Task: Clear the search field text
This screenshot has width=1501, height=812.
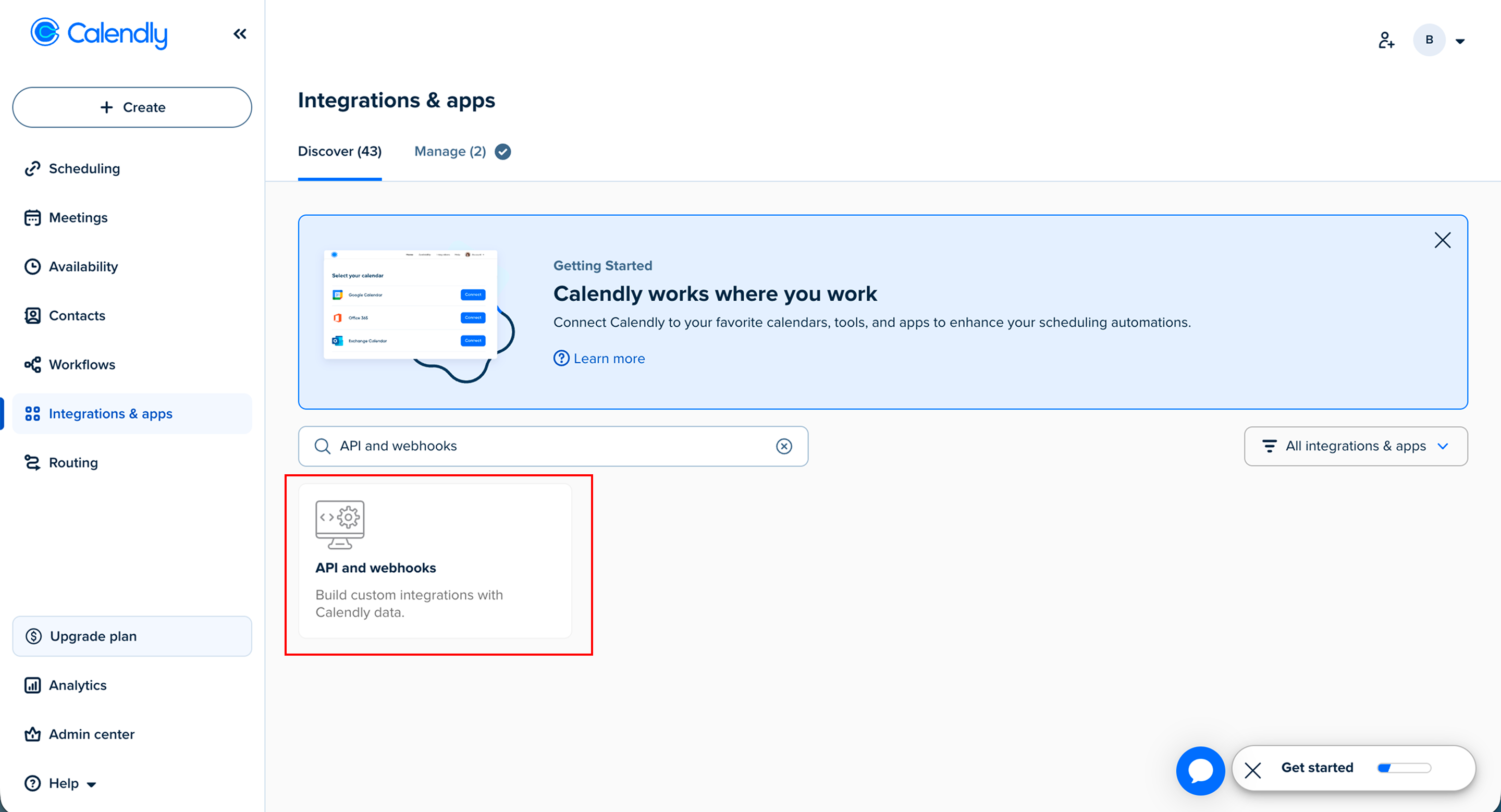Action: point(784,446)
